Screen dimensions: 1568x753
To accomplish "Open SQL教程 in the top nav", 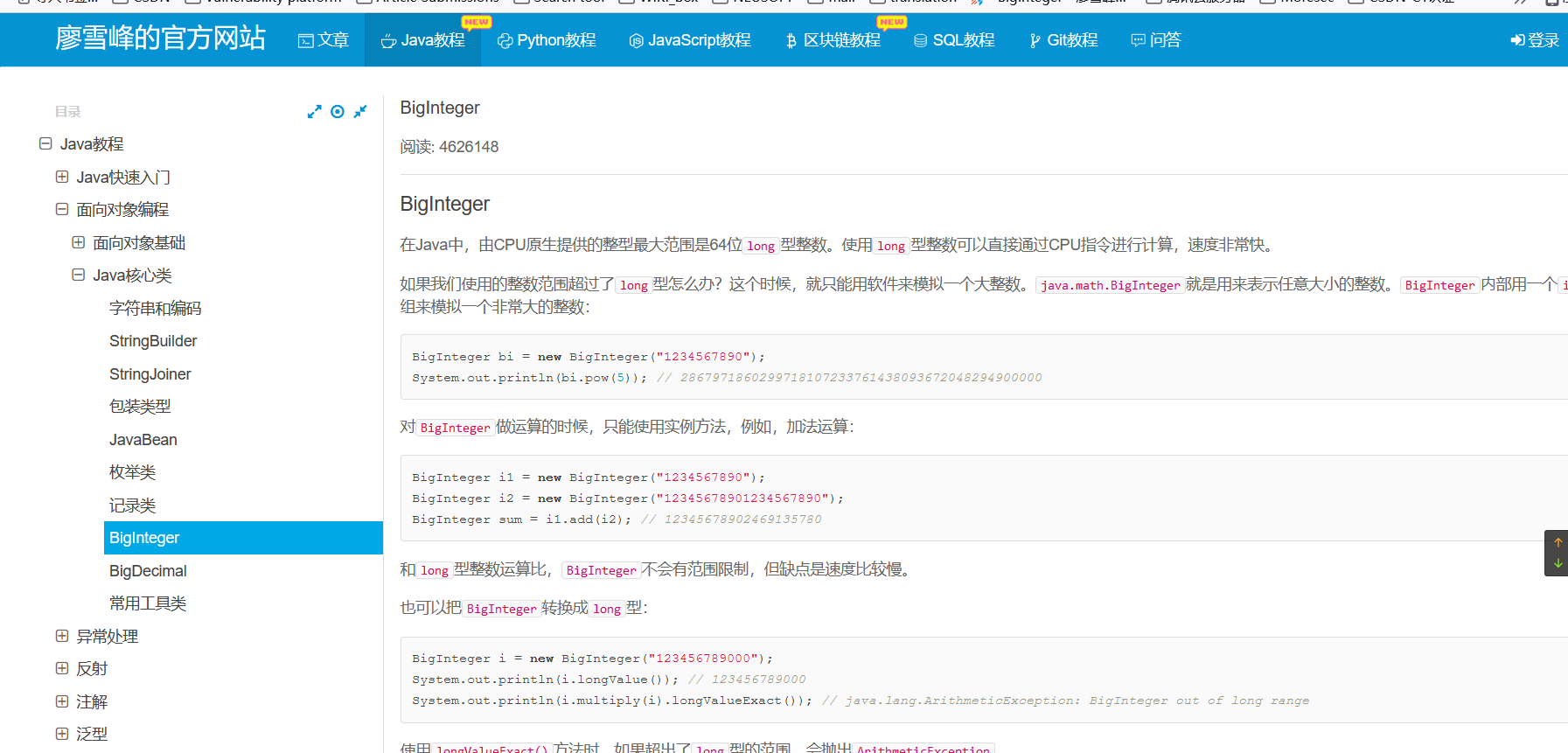I will (x=954, y=40).
